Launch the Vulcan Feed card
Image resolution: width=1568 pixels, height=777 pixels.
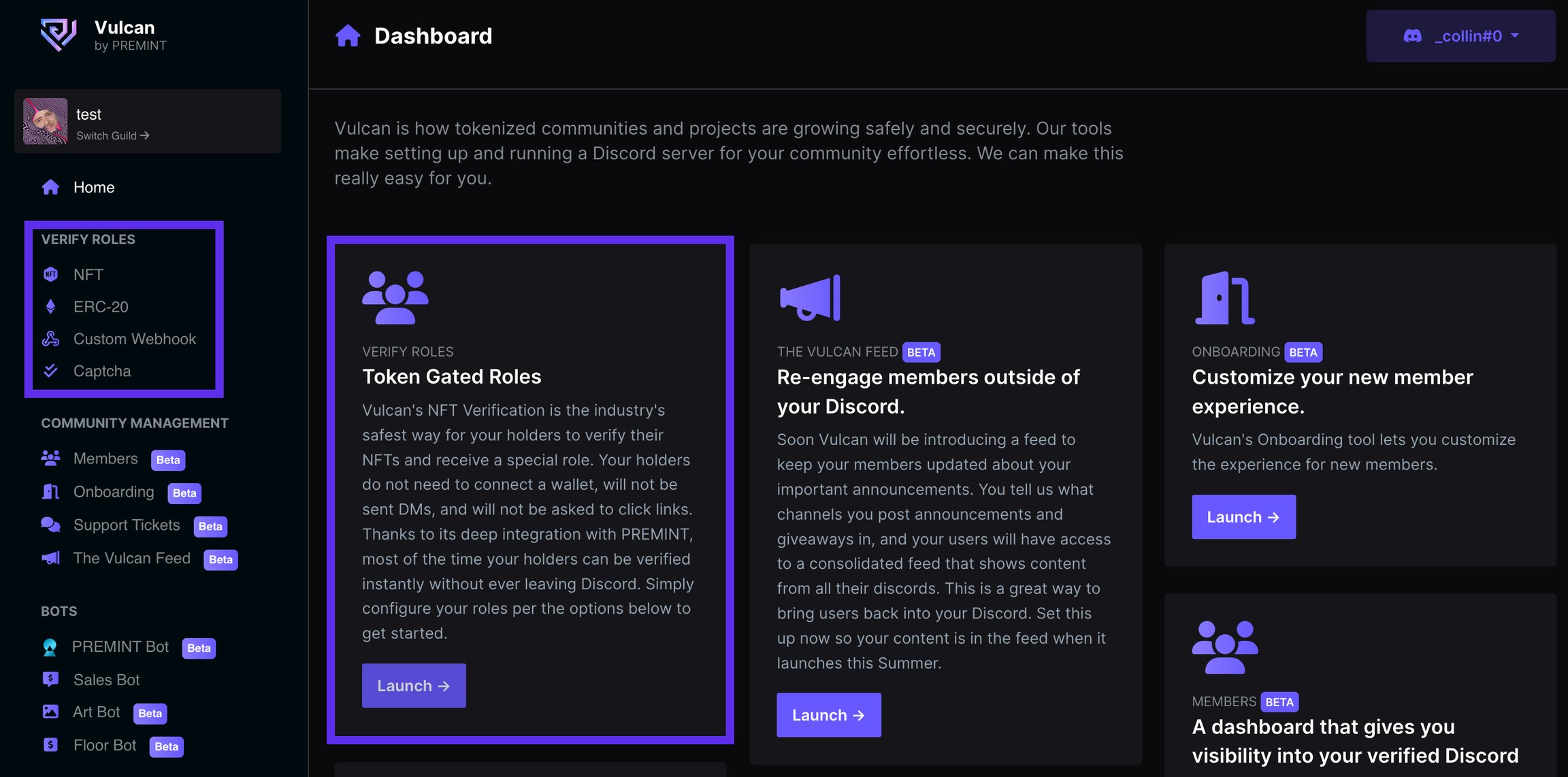(x=829, y=715)
